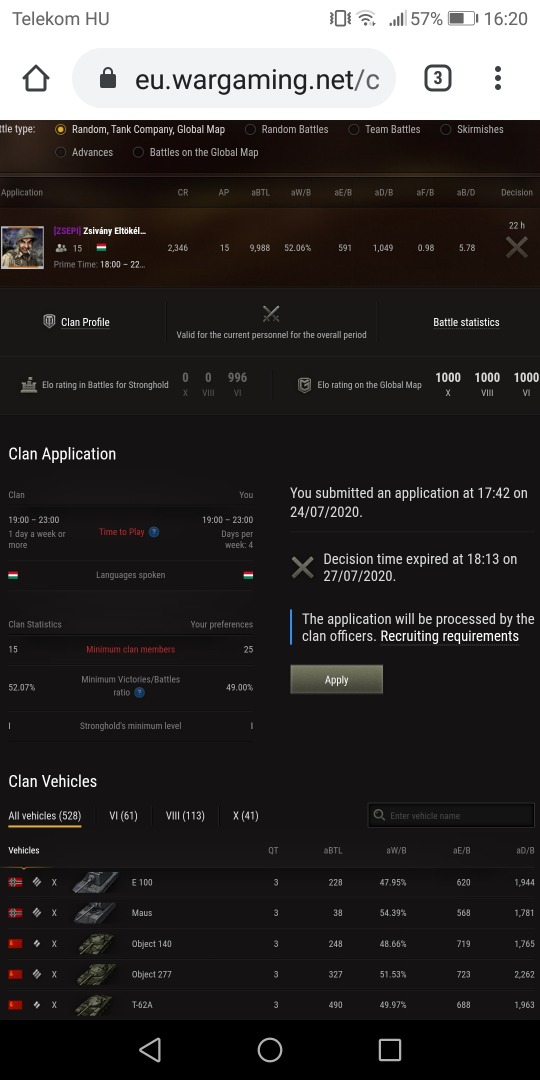Open the Object 277 tank icon
The image size is (540, 1080).
96,974
